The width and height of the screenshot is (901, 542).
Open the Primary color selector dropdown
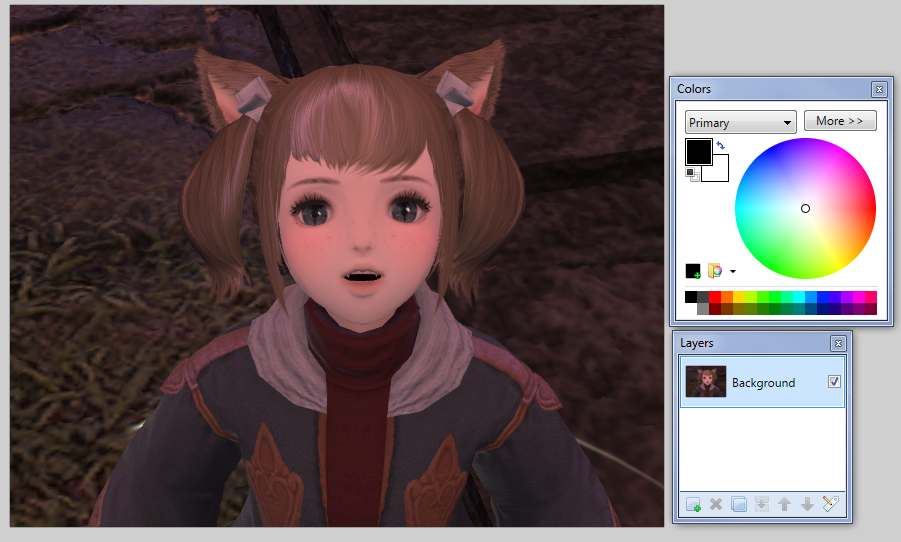click(x=741, y=122)
